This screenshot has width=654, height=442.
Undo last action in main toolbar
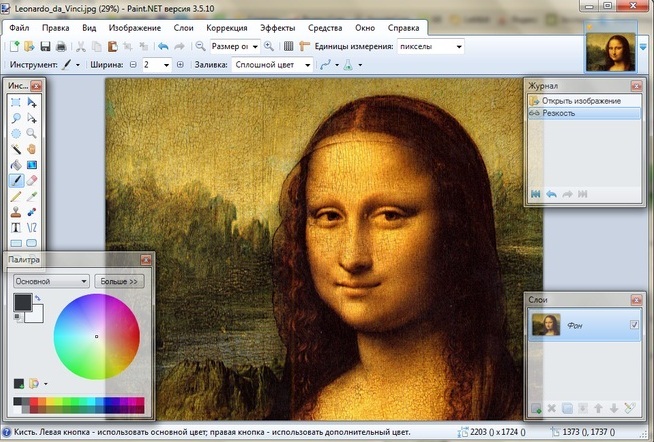163,46
